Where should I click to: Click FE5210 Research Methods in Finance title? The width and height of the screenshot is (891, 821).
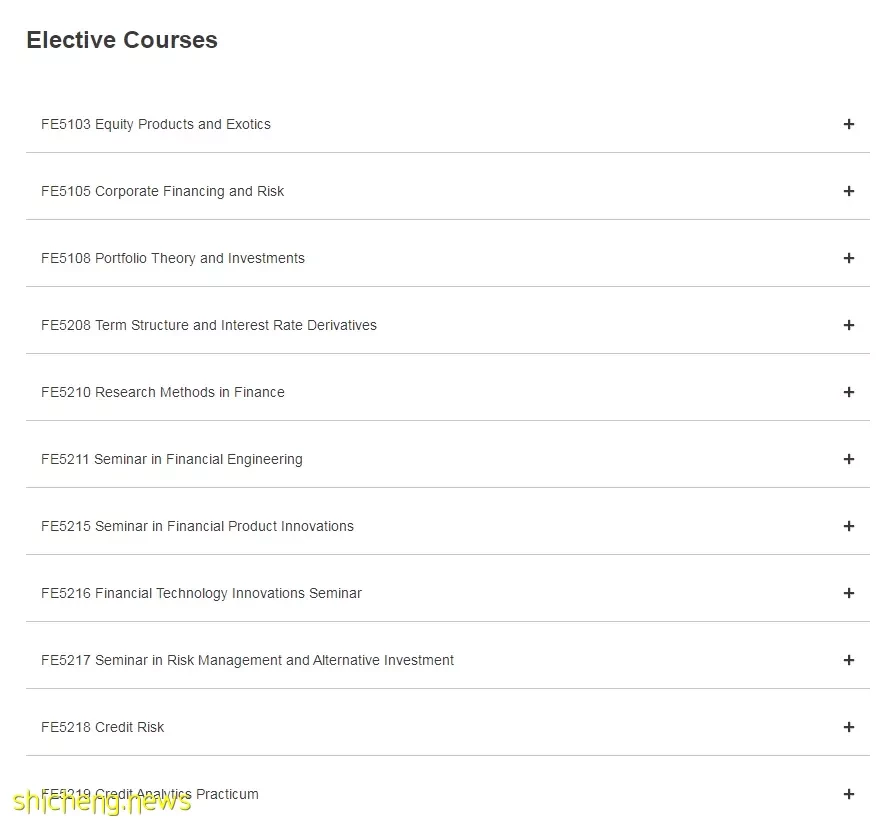[163, 392]
